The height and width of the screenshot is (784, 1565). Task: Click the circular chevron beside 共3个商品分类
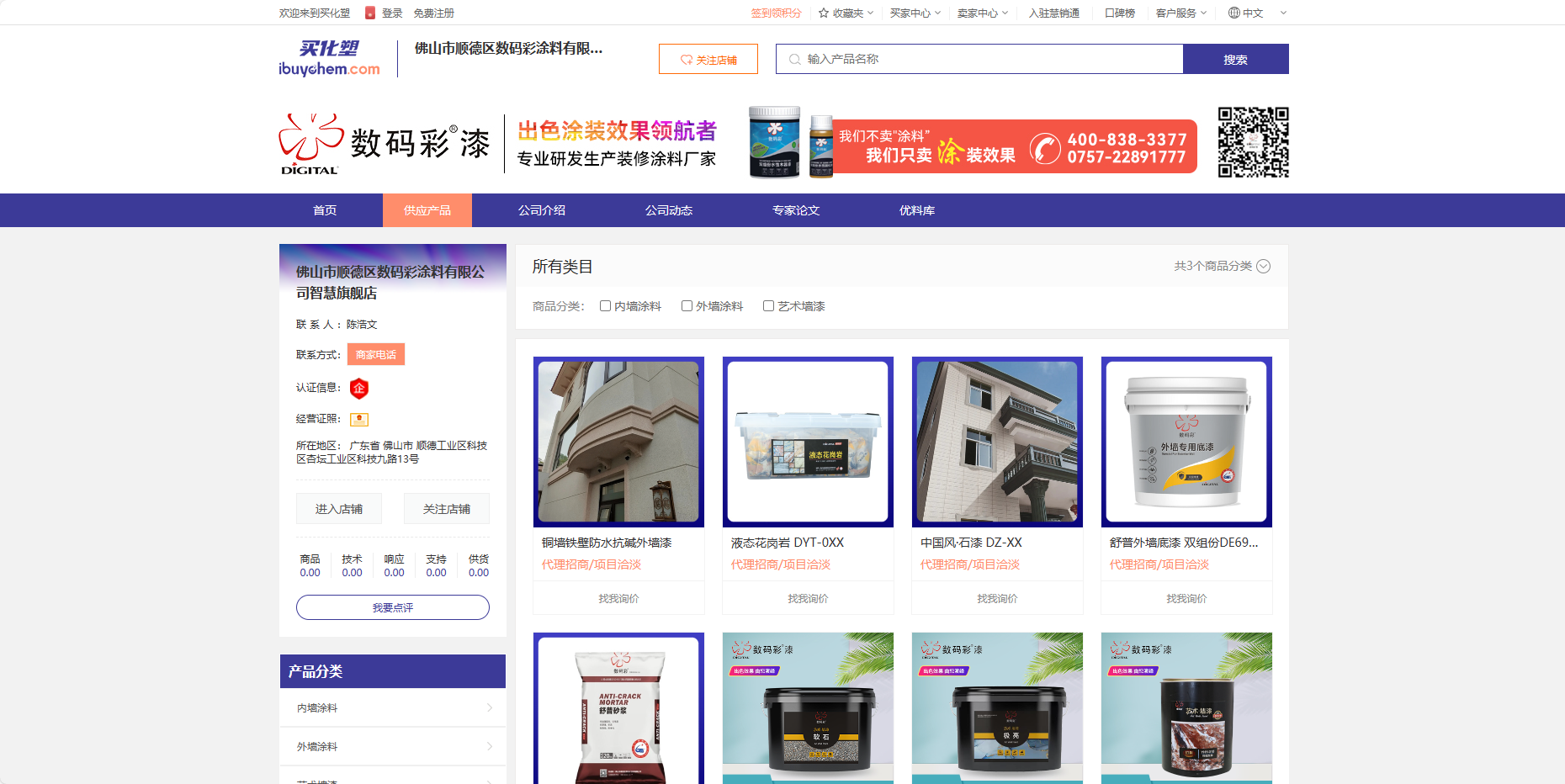[x=1263, y=266]
